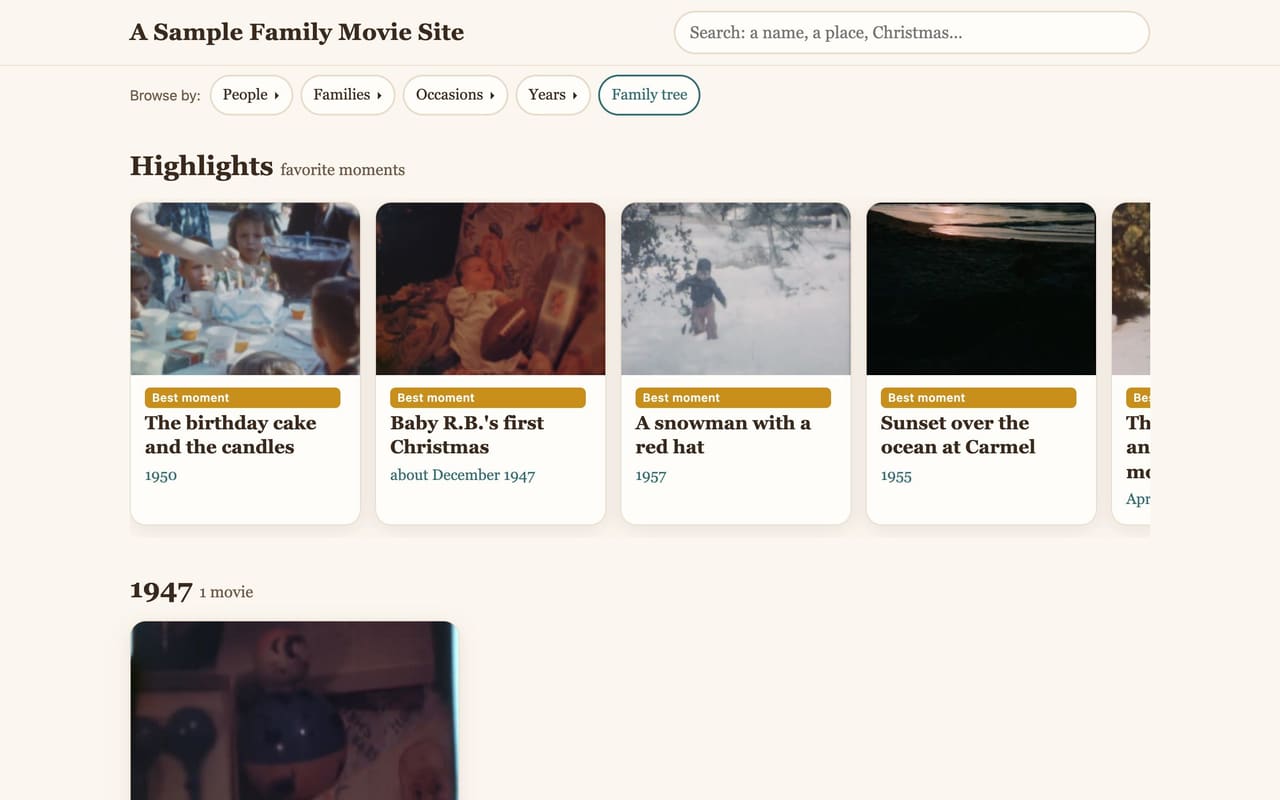Click title 'The birthday cake and the candles'
Screen dimensions: 1280x800
coord(231,435)
